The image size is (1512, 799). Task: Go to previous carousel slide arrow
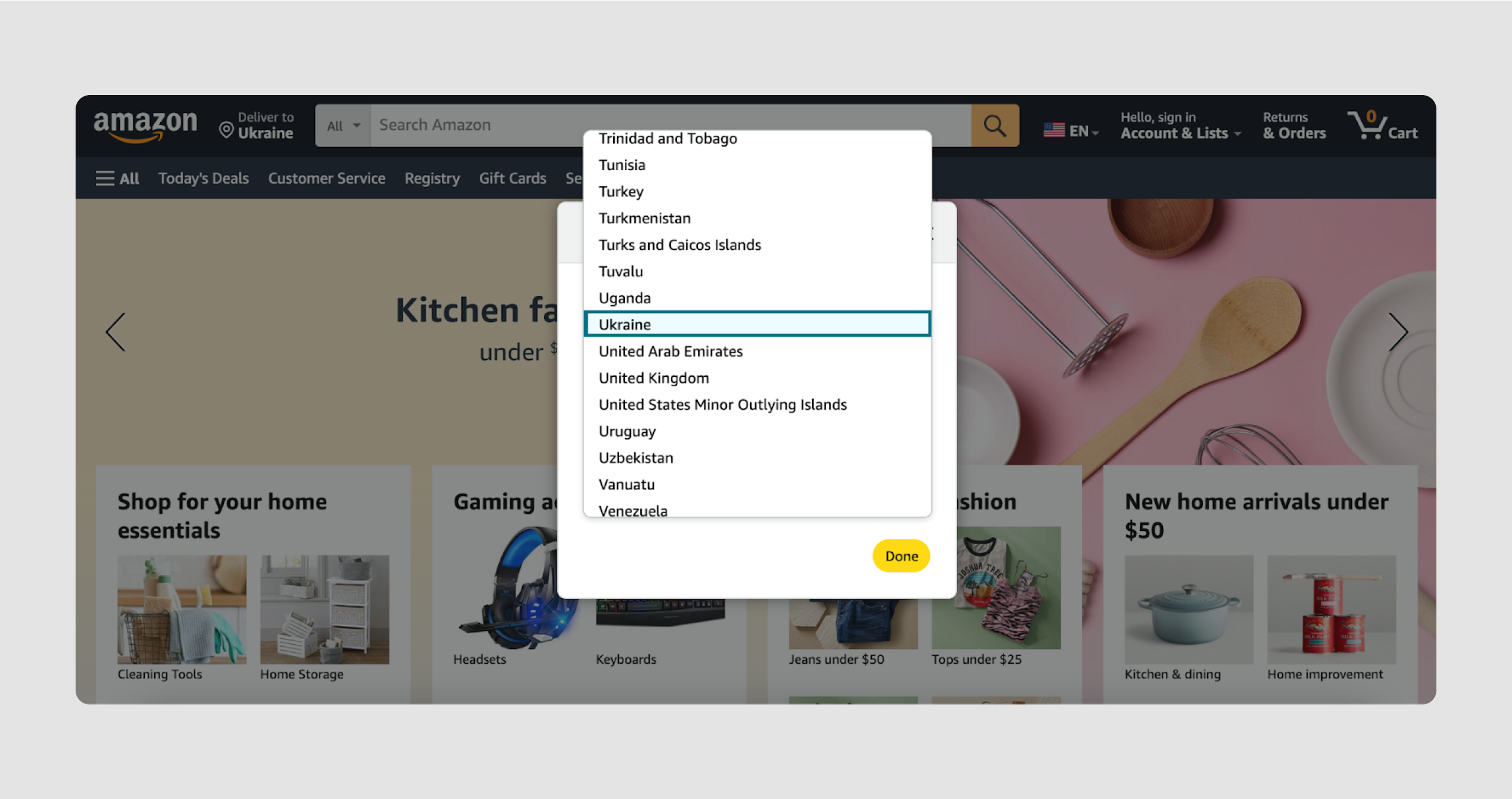(116, 332)
